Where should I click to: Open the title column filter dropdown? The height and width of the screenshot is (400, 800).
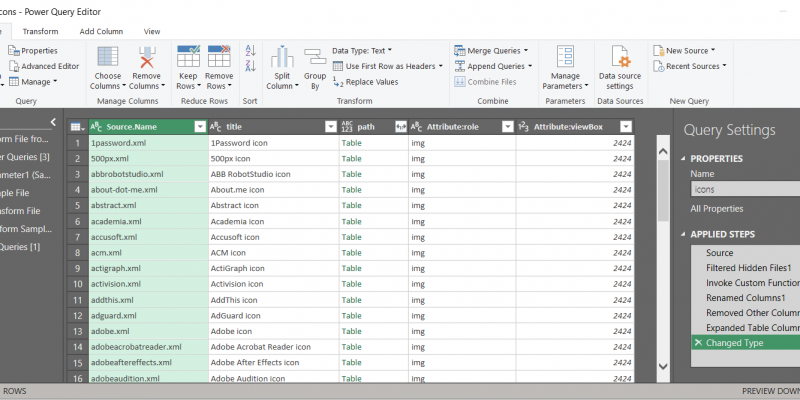[x=332, y=127]
